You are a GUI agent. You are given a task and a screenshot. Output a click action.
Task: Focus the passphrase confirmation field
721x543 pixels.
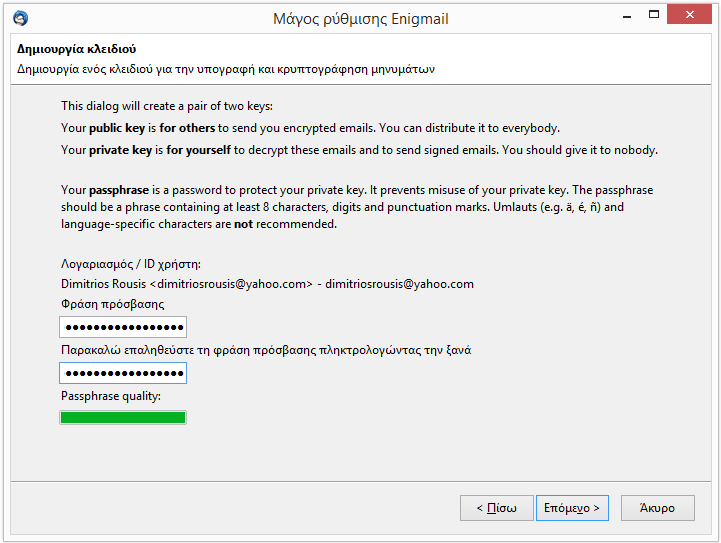(123, 373)
